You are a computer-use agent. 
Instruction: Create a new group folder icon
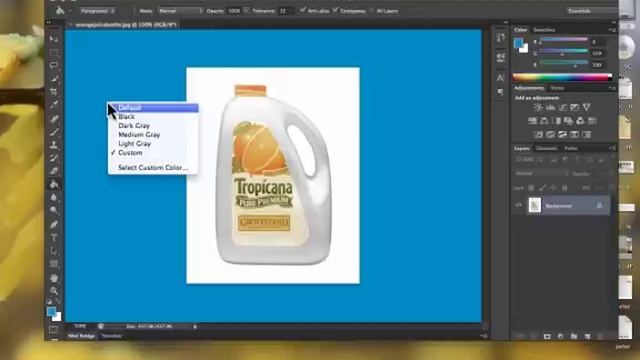pos(574,336)
